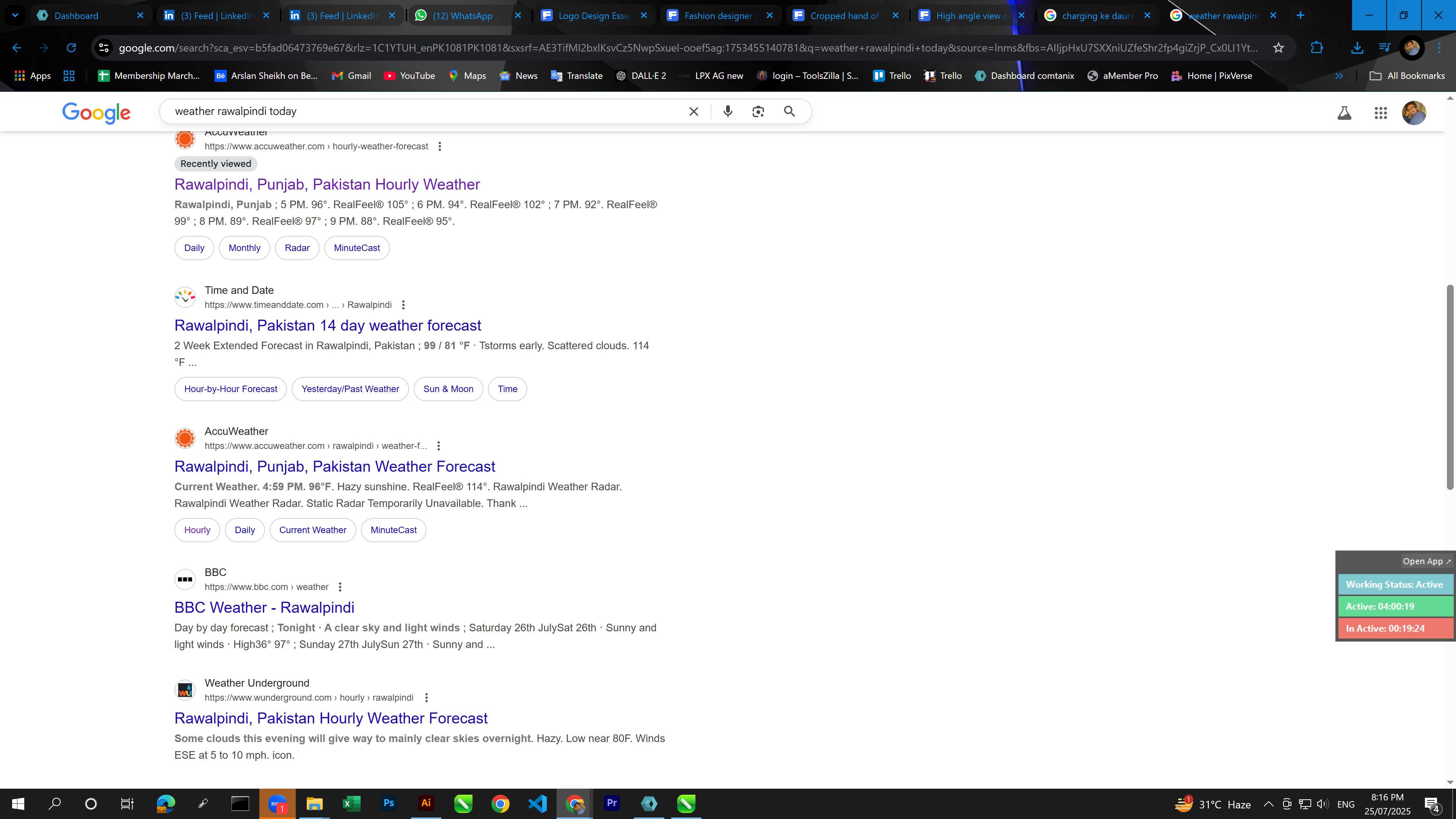Click the Google logo
This screenshot has height=819, width=1456.
tap(96, 113)
